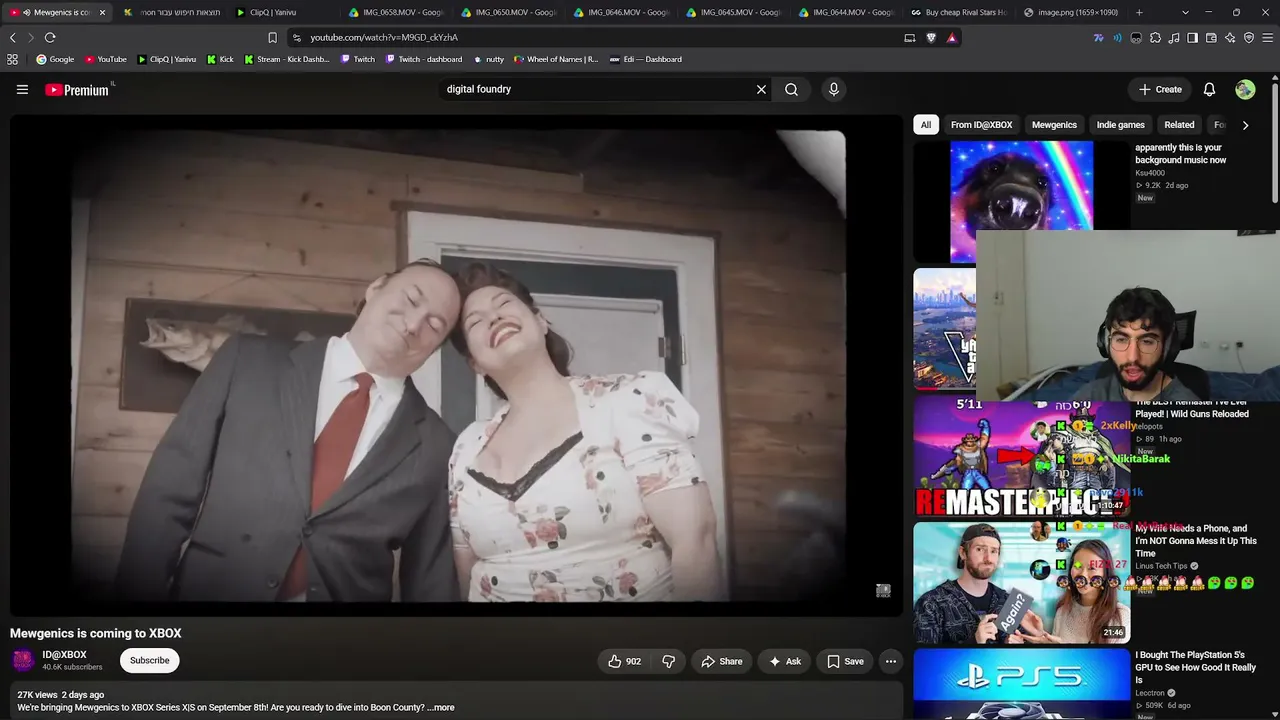Switch to the IMG_0645.MOV tab
The width and height of the screenshot is (1280, 720).
coord(734,12)
